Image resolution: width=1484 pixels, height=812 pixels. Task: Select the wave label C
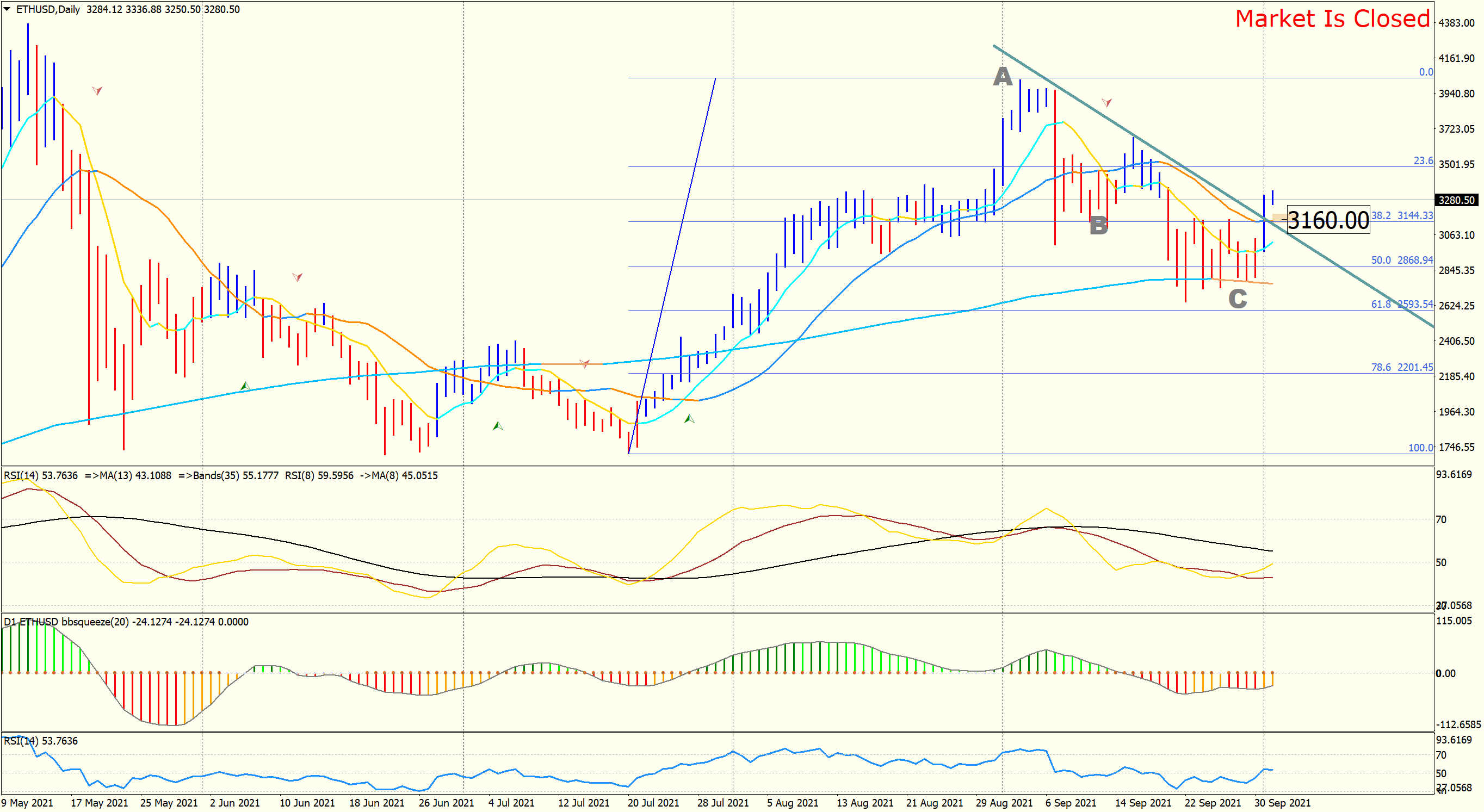click(1238, 298)
